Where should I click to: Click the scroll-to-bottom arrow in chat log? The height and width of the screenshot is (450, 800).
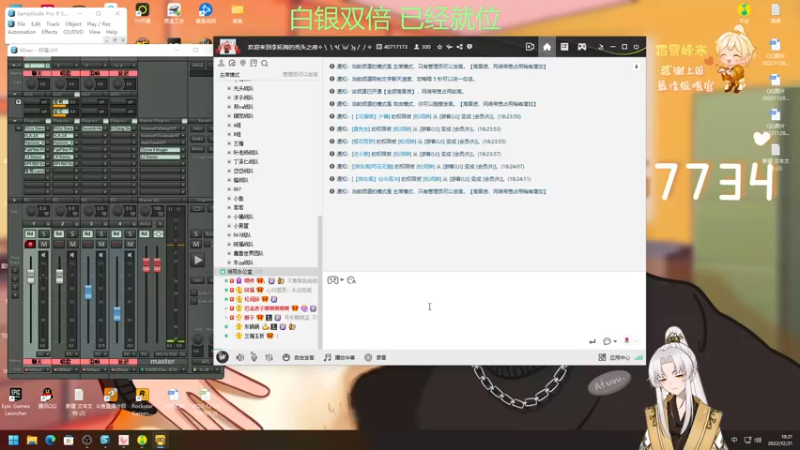636,67
